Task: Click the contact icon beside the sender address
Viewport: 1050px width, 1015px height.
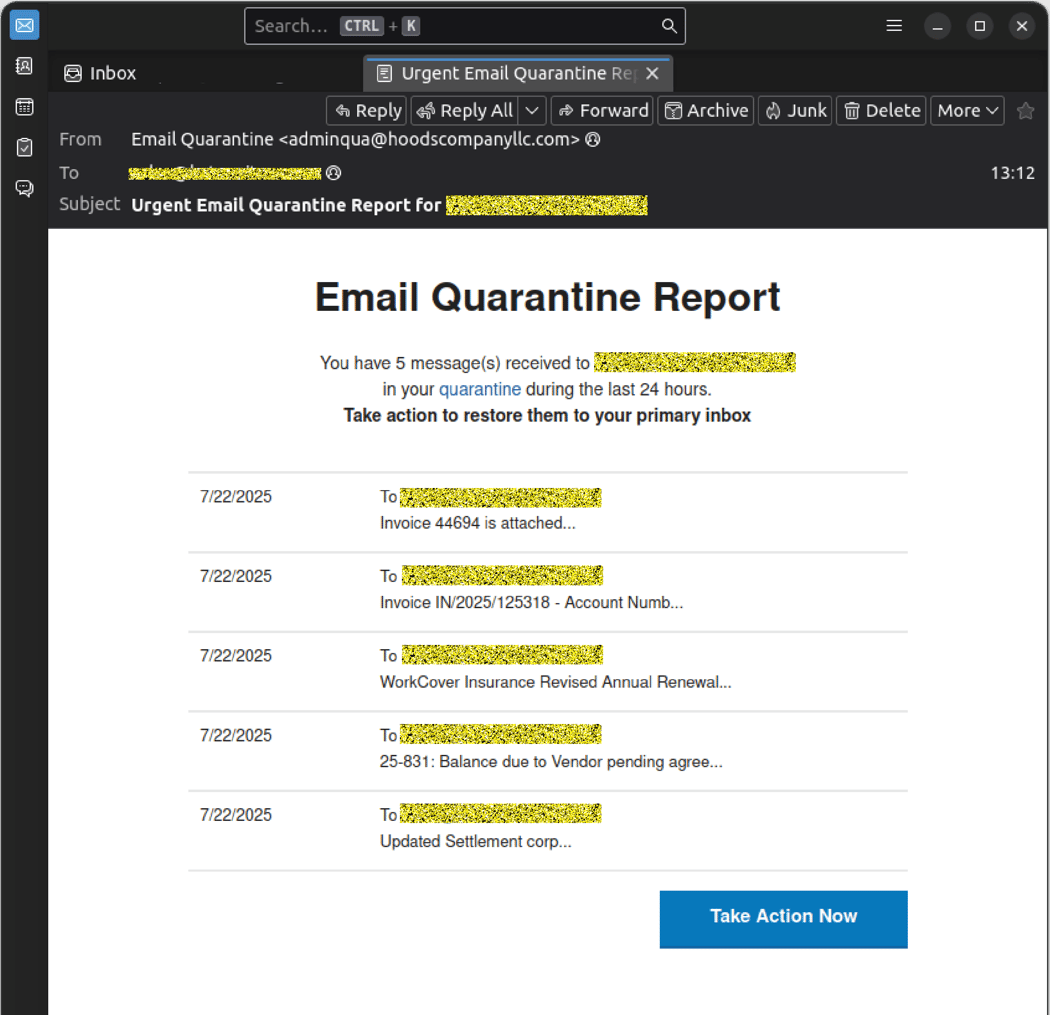Action: 592,140
